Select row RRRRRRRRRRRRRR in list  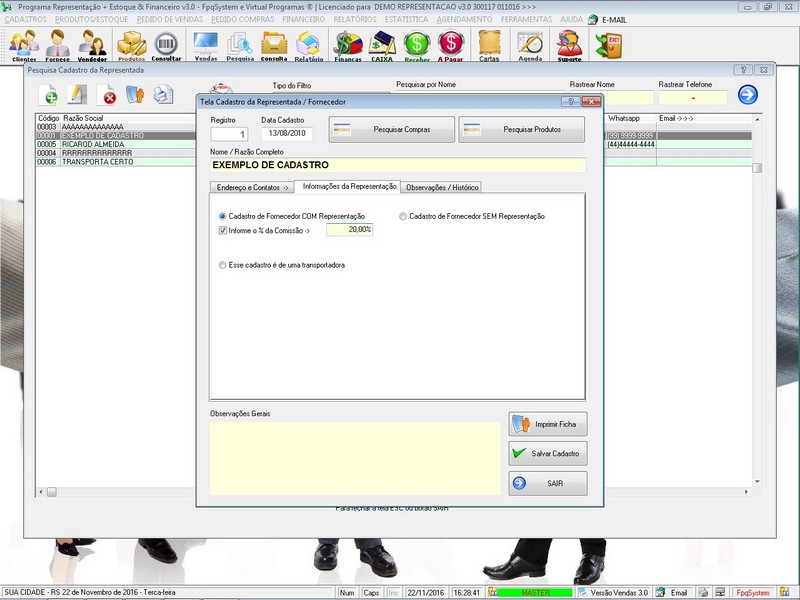pos(115,153)
